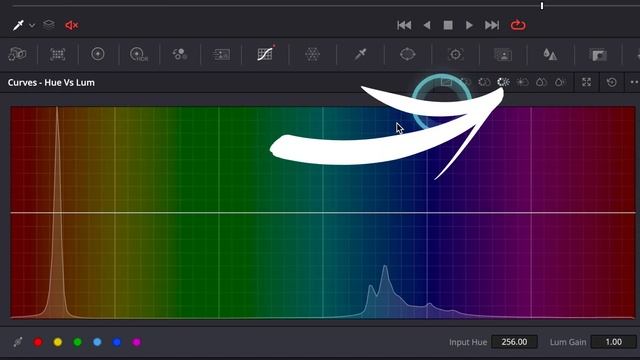Open the Motion Effects palette
640x360 pixels.
pos(221,54)
